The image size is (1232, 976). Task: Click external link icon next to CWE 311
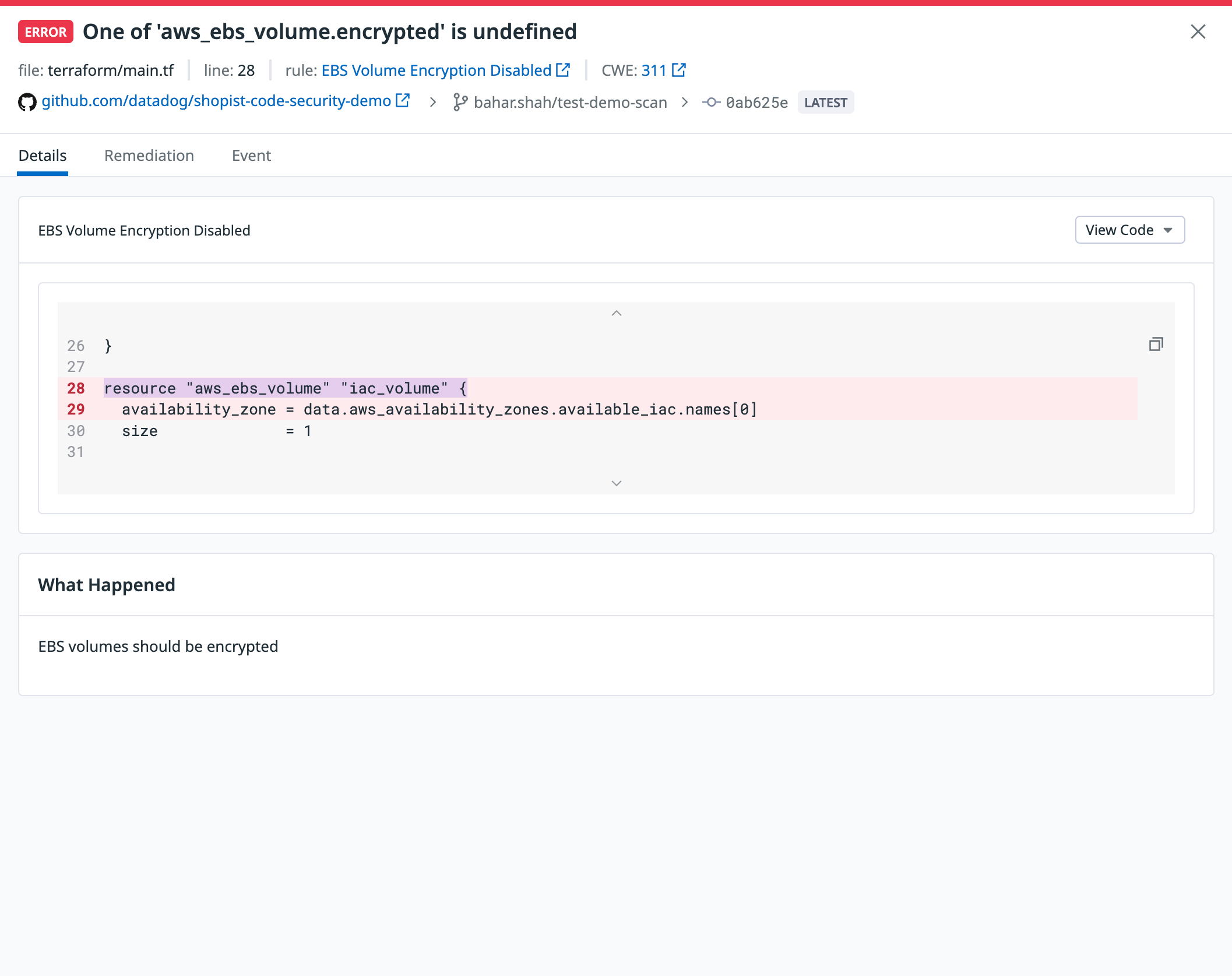pos(679,70)
